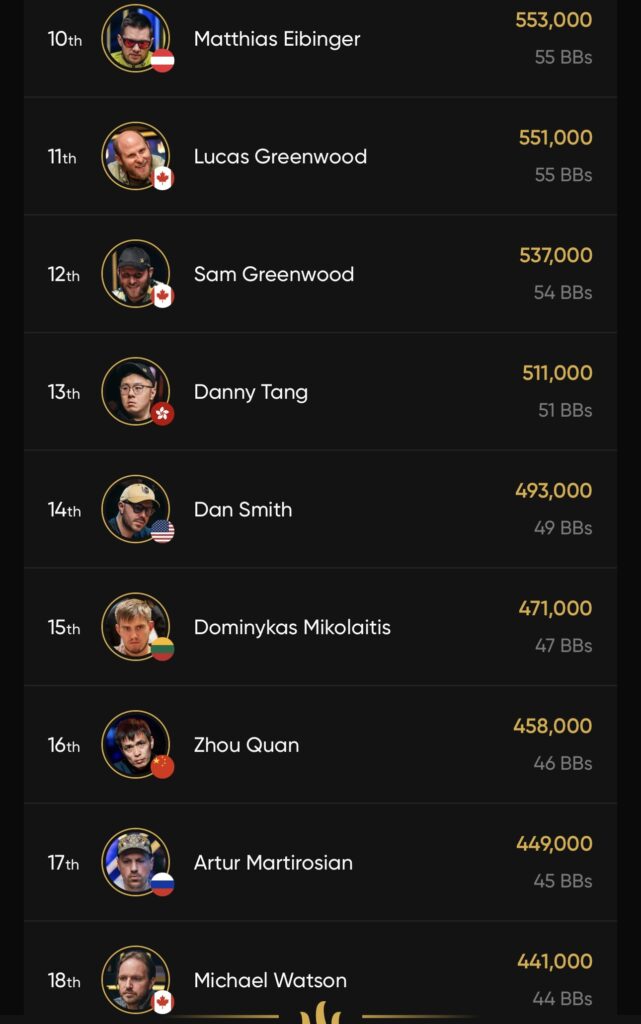Open Sam Greenwood's profile picture
The height and width of the screenshot is (1024, 641).
[x=135, y=272]
